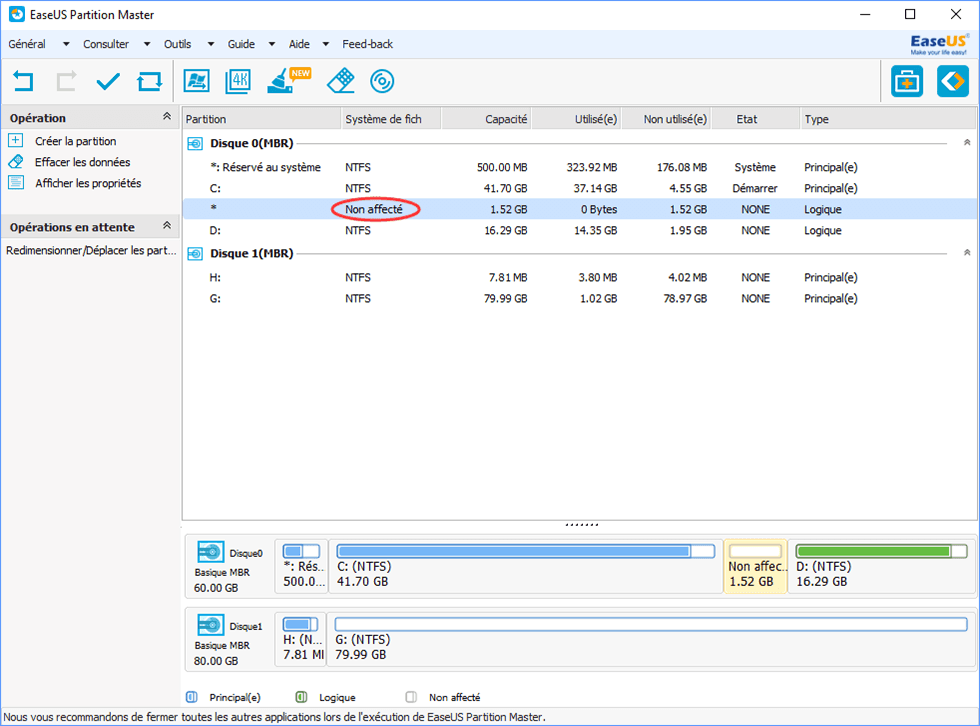
Task: Open the Feed-back menu item
Action: click(x=368, y=44)
